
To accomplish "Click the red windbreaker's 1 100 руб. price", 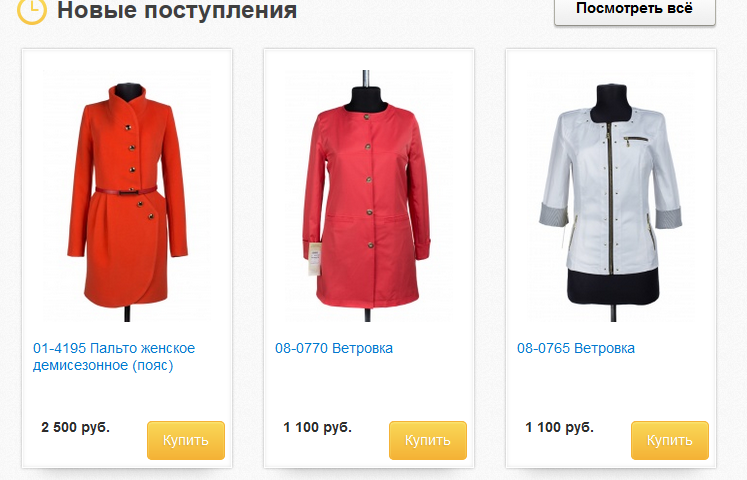I will pos(317,427).
